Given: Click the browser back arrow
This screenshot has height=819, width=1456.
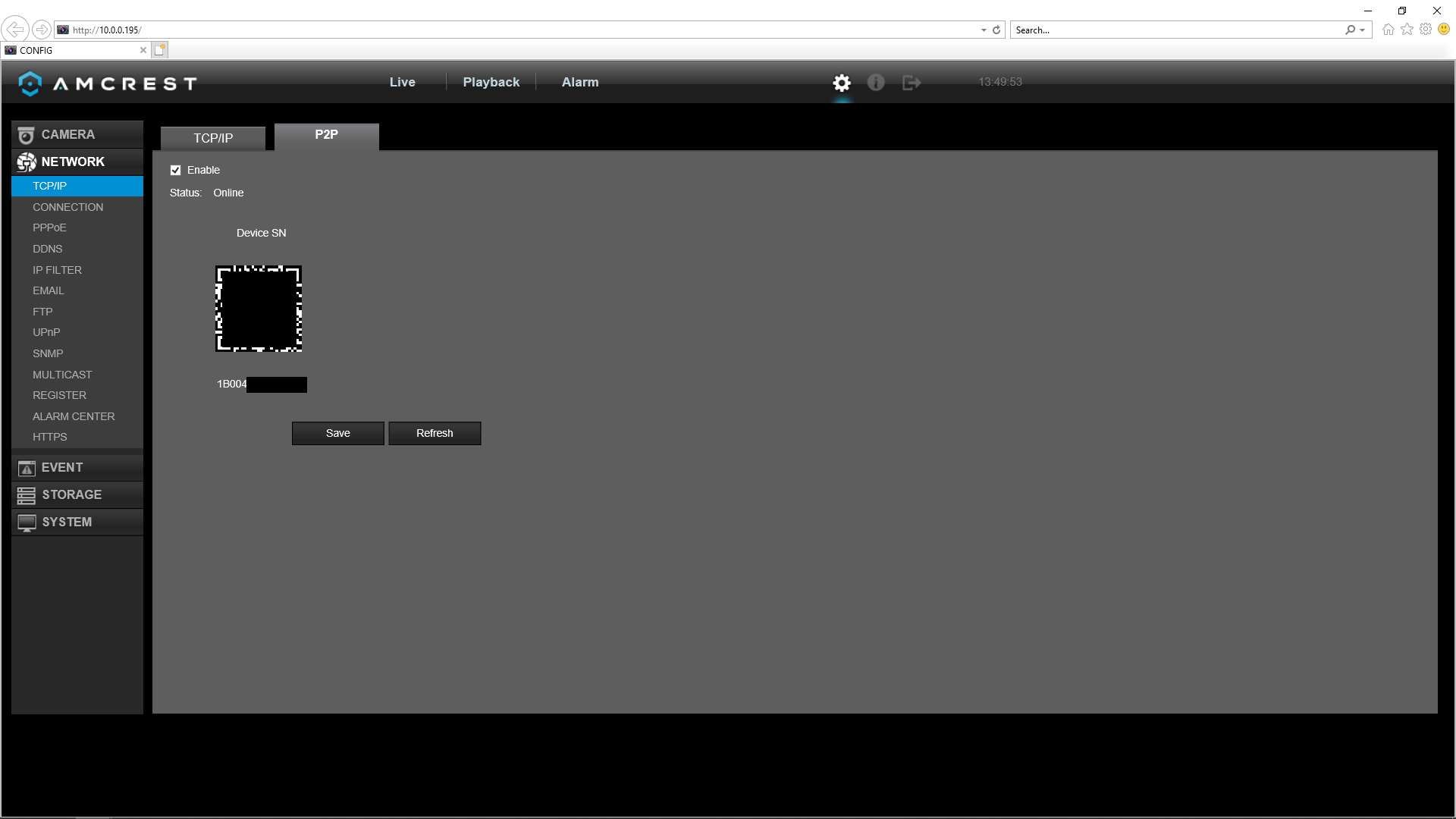Looking at the screenshot, I should click(14, 30).
